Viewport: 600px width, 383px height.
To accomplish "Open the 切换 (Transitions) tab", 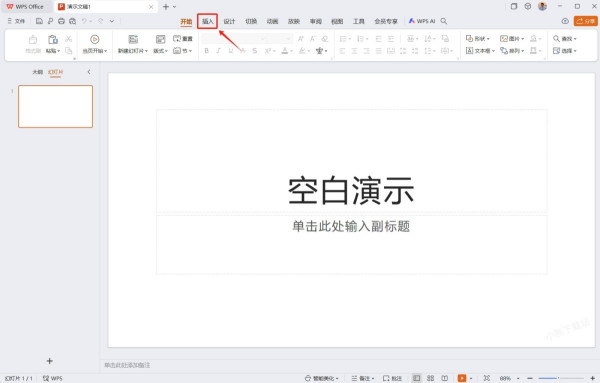I will coord(251,21).
